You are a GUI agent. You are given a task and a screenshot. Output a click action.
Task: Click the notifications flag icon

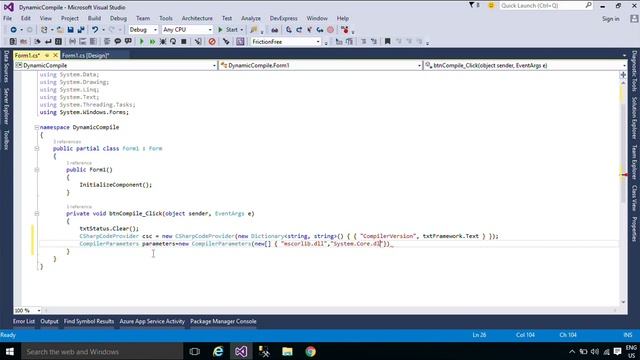pos(473,5)
